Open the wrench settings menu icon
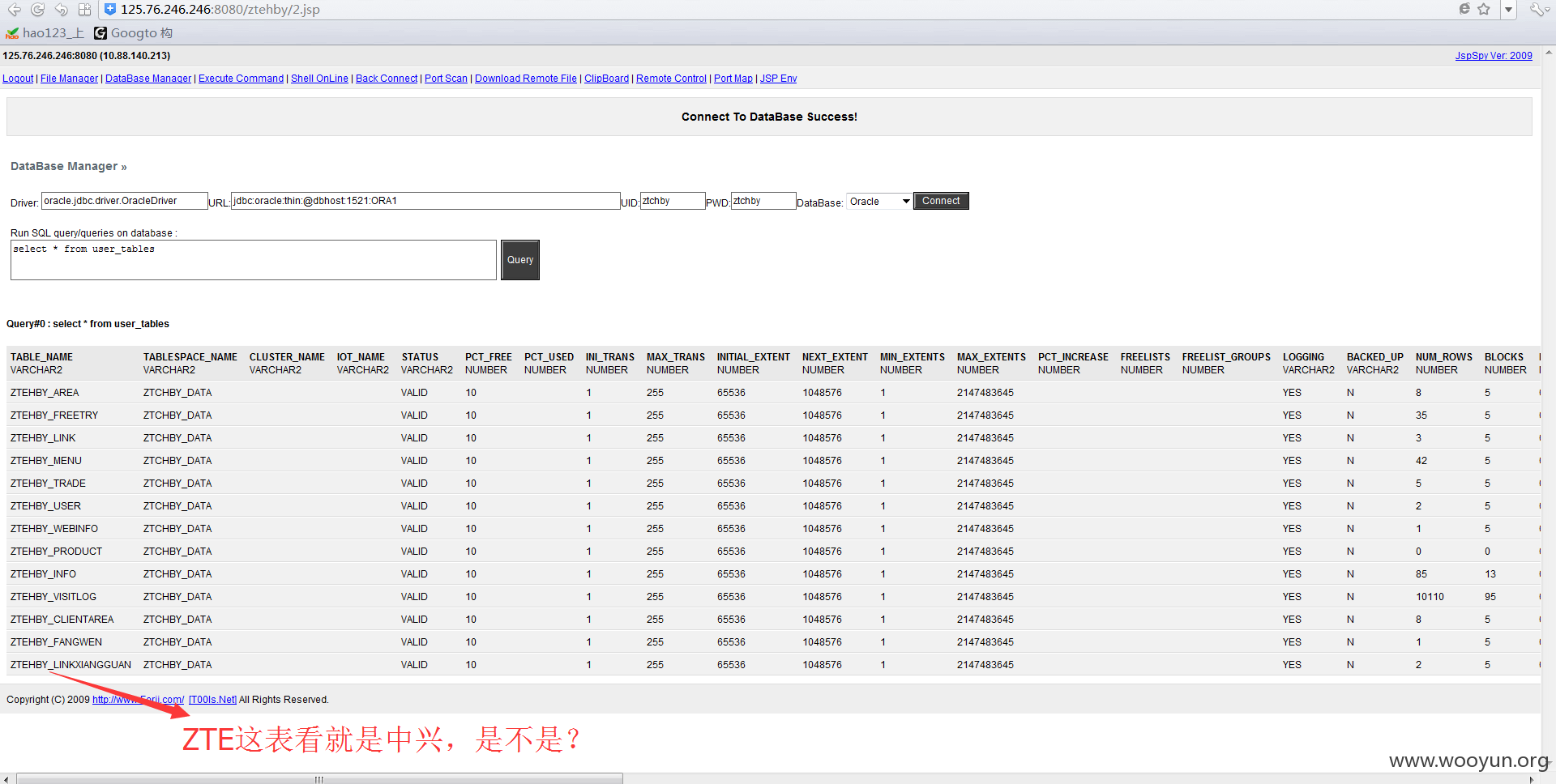Viewport: 1556px width, 784px height. pos(1538,9)
